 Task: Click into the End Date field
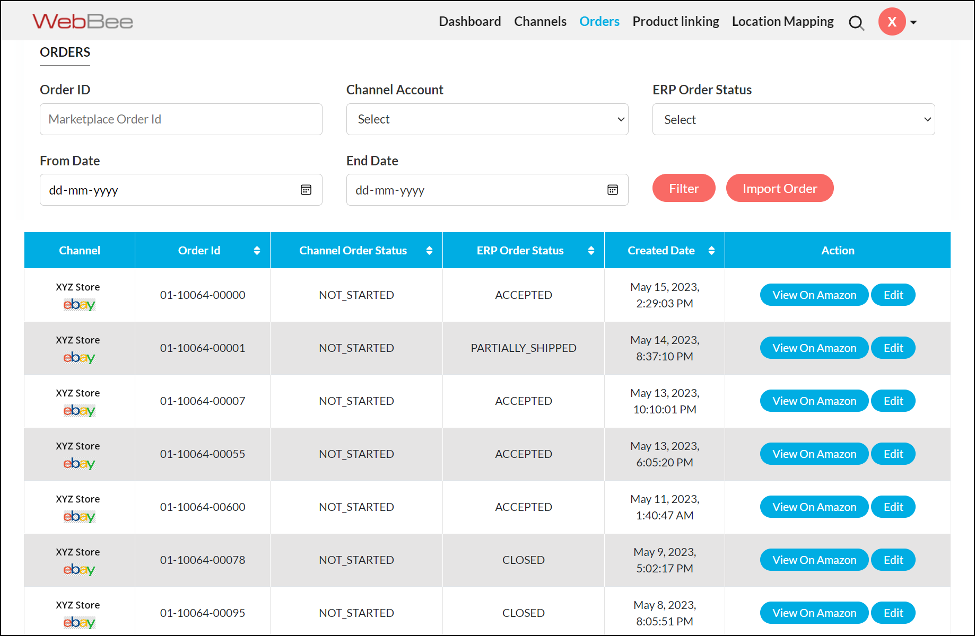click(x=487, y=190)
